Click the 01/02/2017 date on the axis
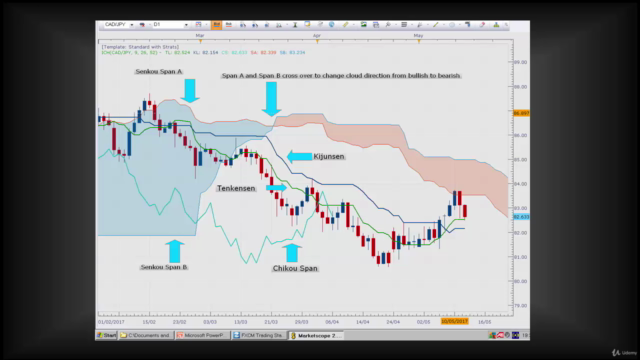Image resolution: width=640 pixels, height=360 pixels. [111, 322]
